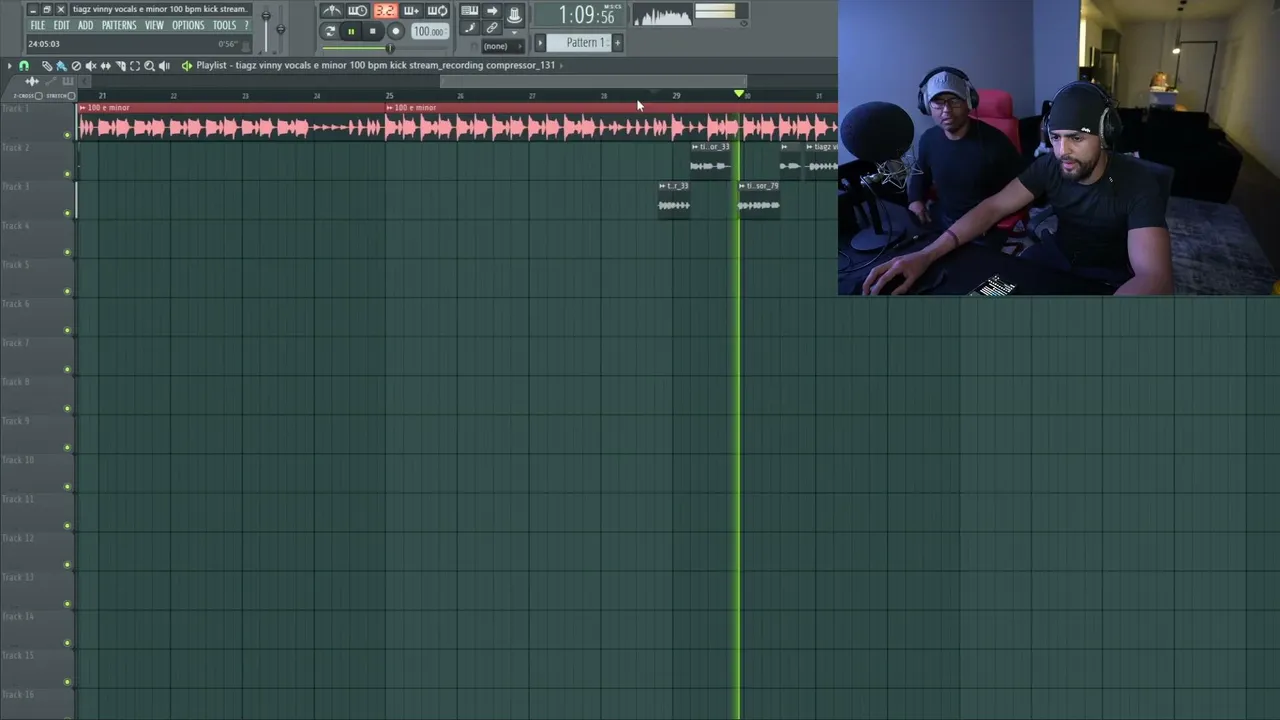Mute Track 6 with its green LED
The width and height of the screenshot is (1280, 720).
coord(67,330)
